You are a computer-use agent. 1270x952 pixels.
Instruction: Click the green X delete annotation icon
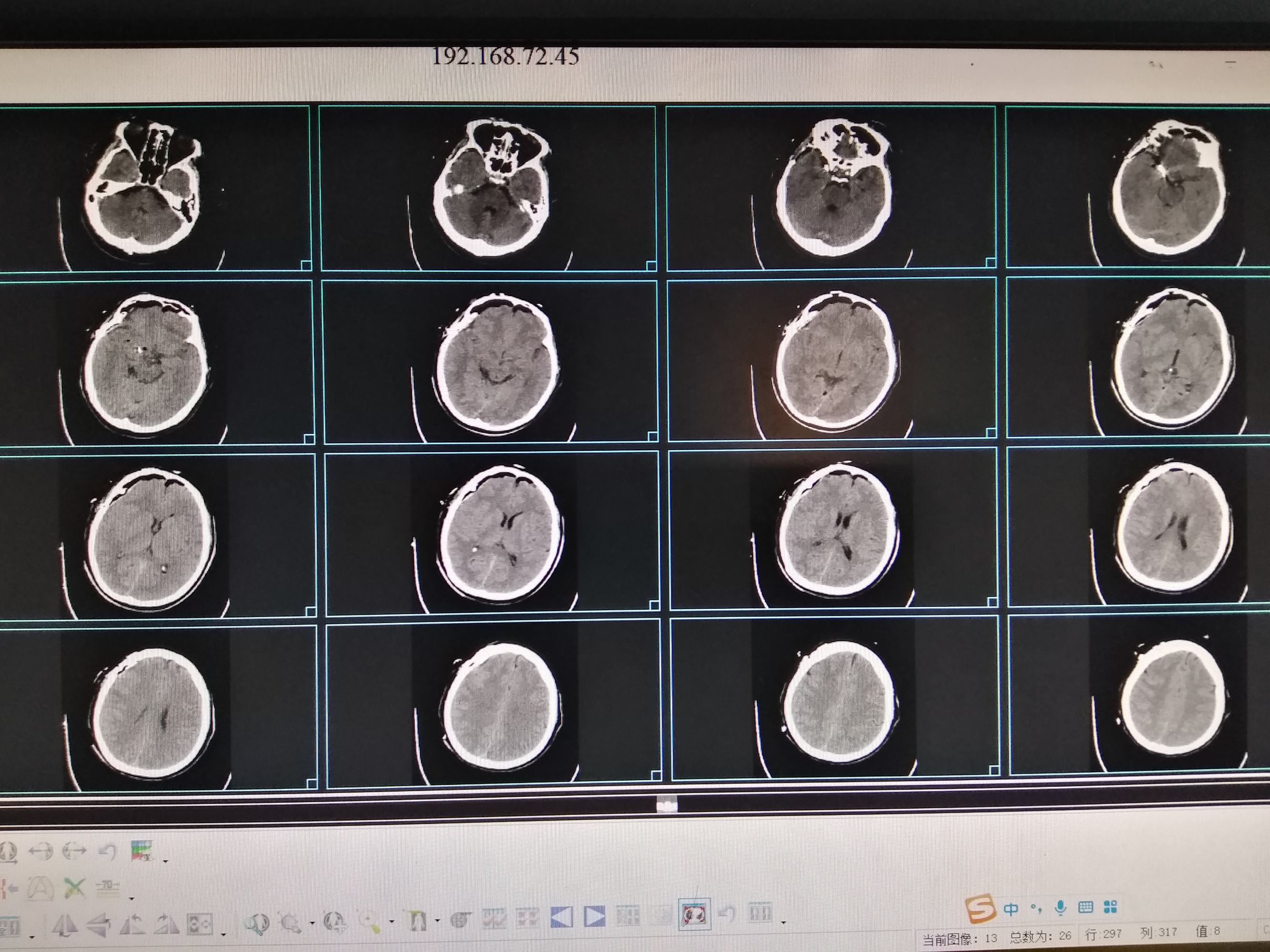(x=75, y=889)
